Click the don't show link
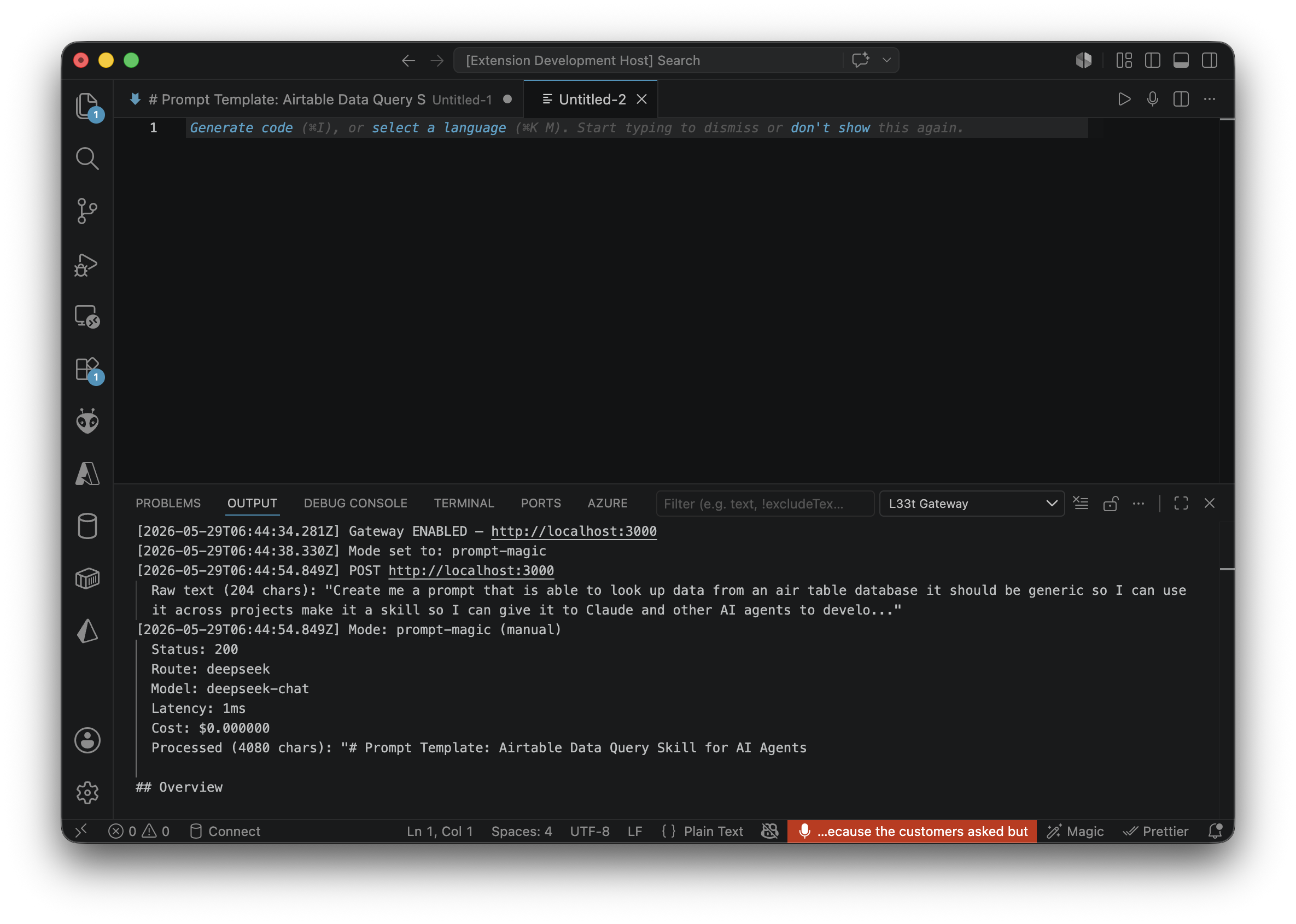1296x924 pixels. (831, 128)
